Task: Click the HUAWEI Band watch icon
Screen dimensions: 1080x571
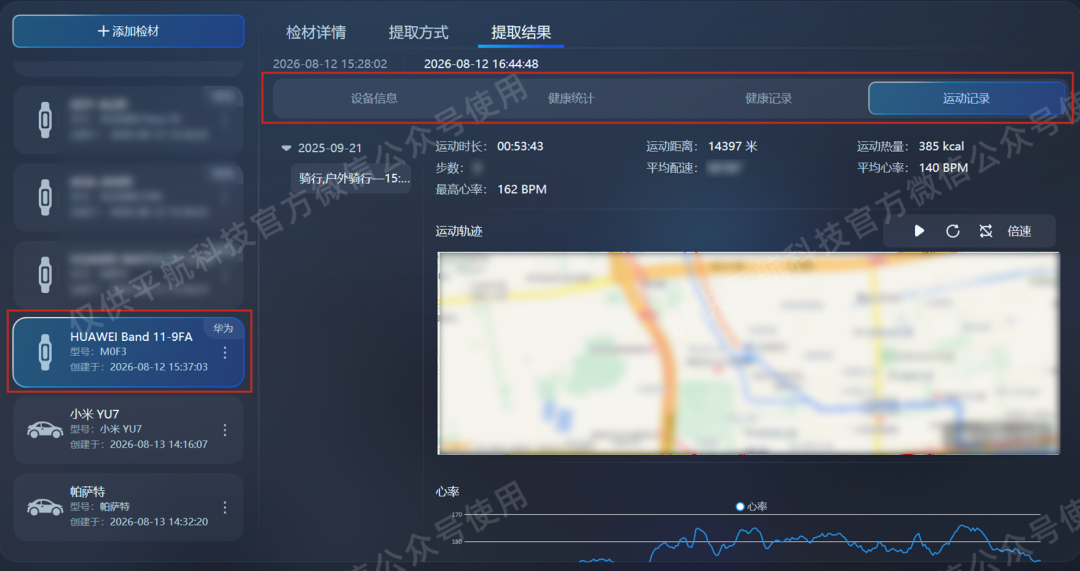Action: (45, 352)
